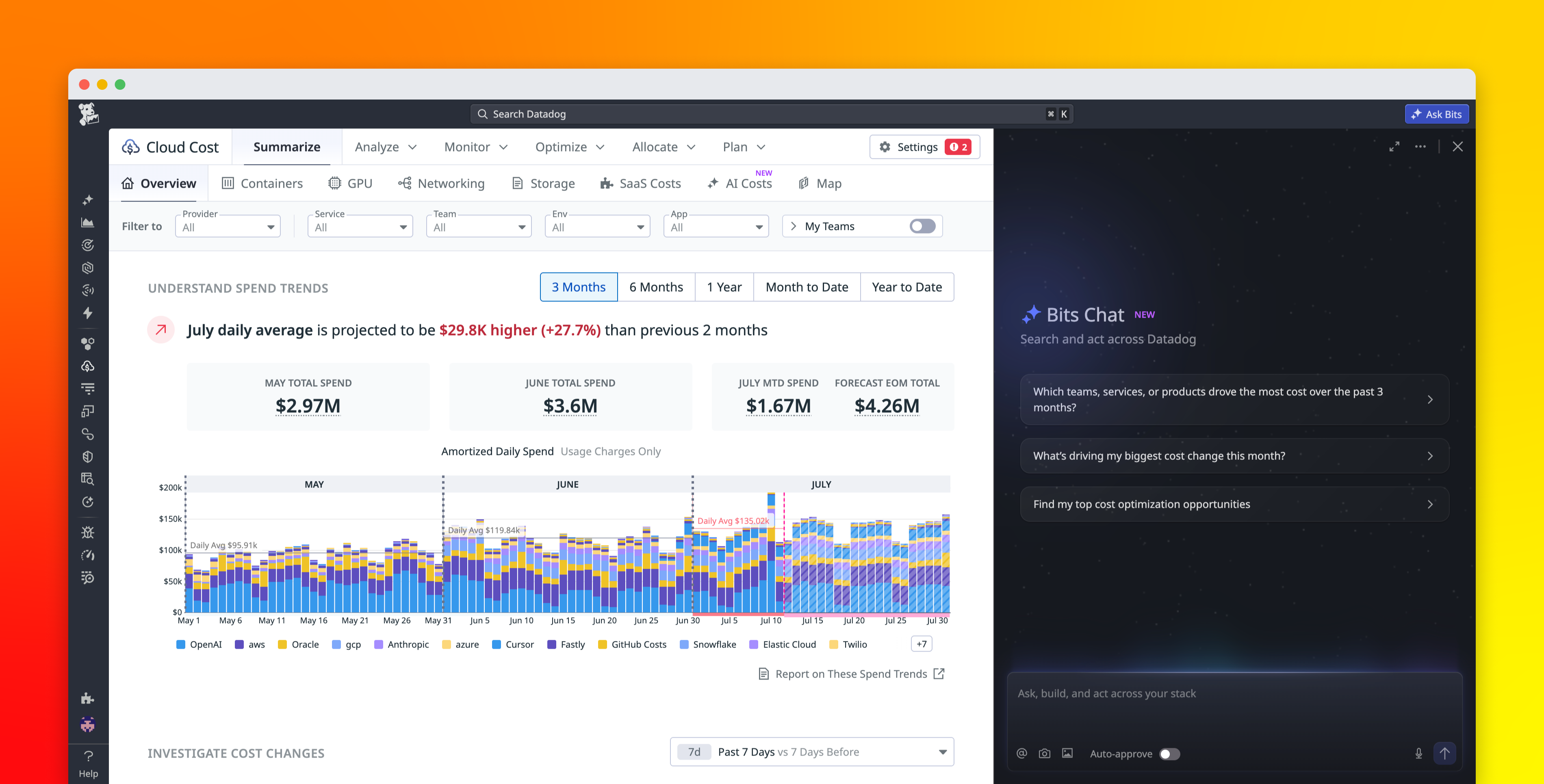
Task: Open Bits Chat more options ellipsis
Action: pyautogui.click(x=1420, y=147)
